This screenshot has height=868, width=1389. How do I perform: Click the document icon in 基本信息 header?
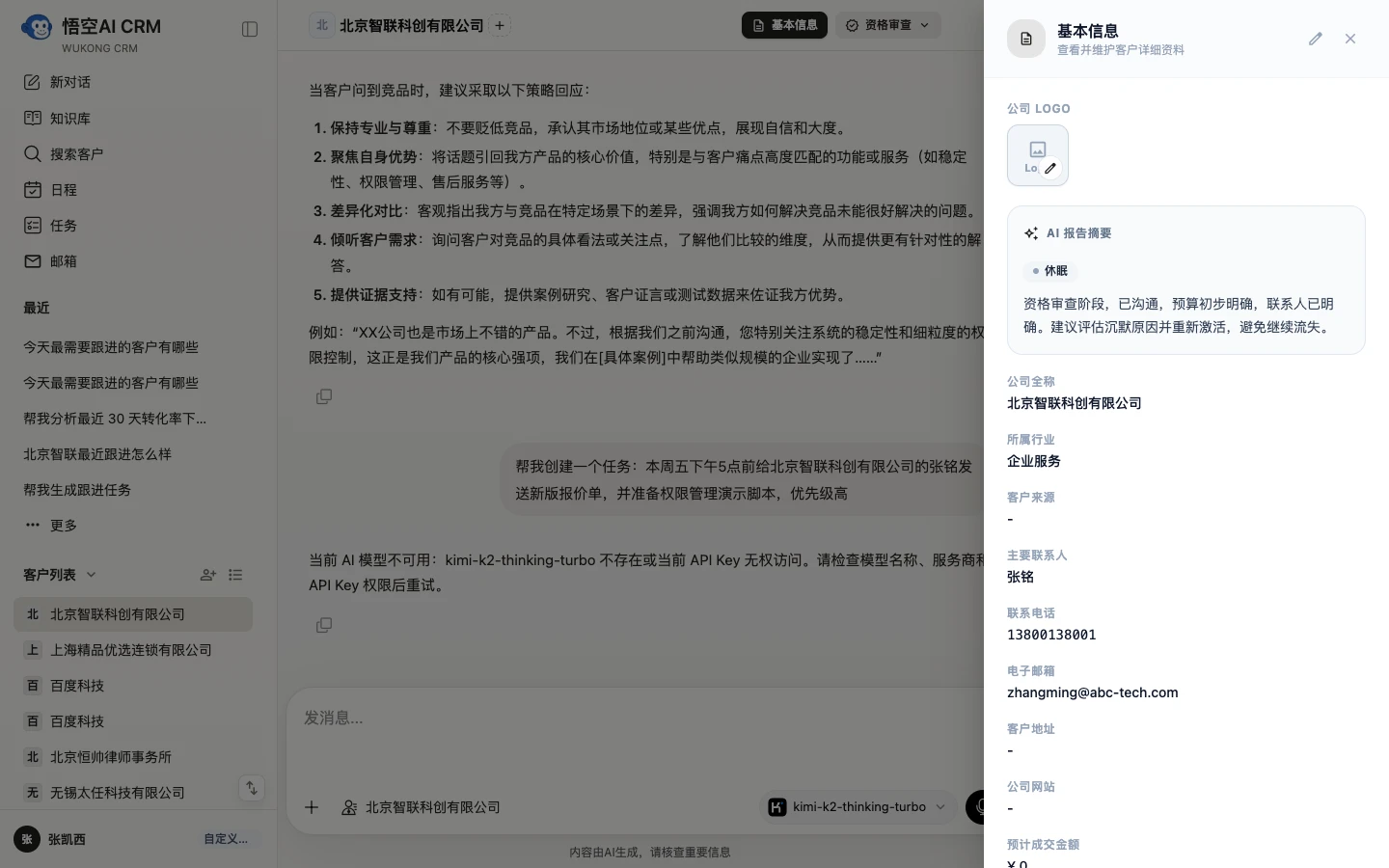tap(1026, 39)
